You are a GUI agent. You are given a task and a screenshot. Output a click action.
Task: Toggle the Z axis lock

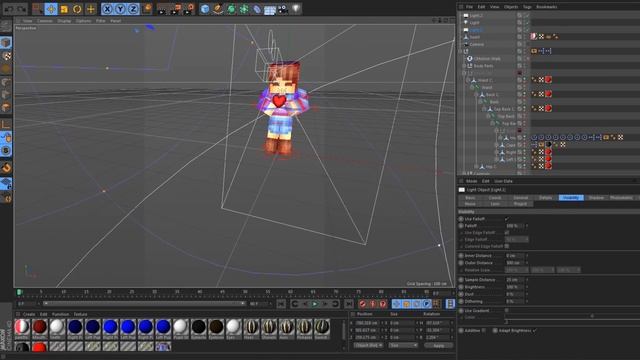[133, 9]
